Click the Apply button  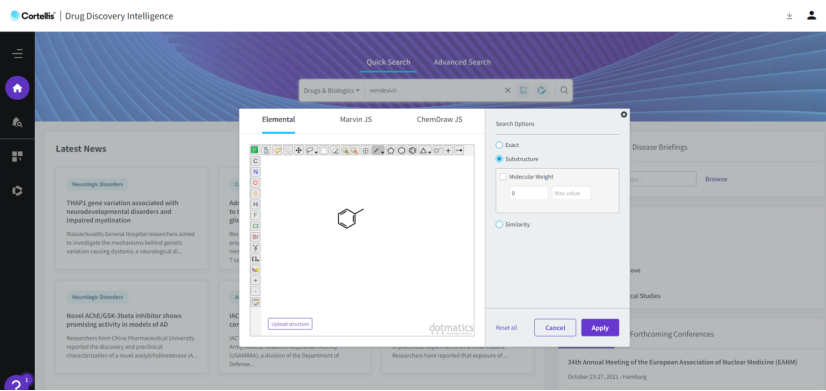click(600, 328)
